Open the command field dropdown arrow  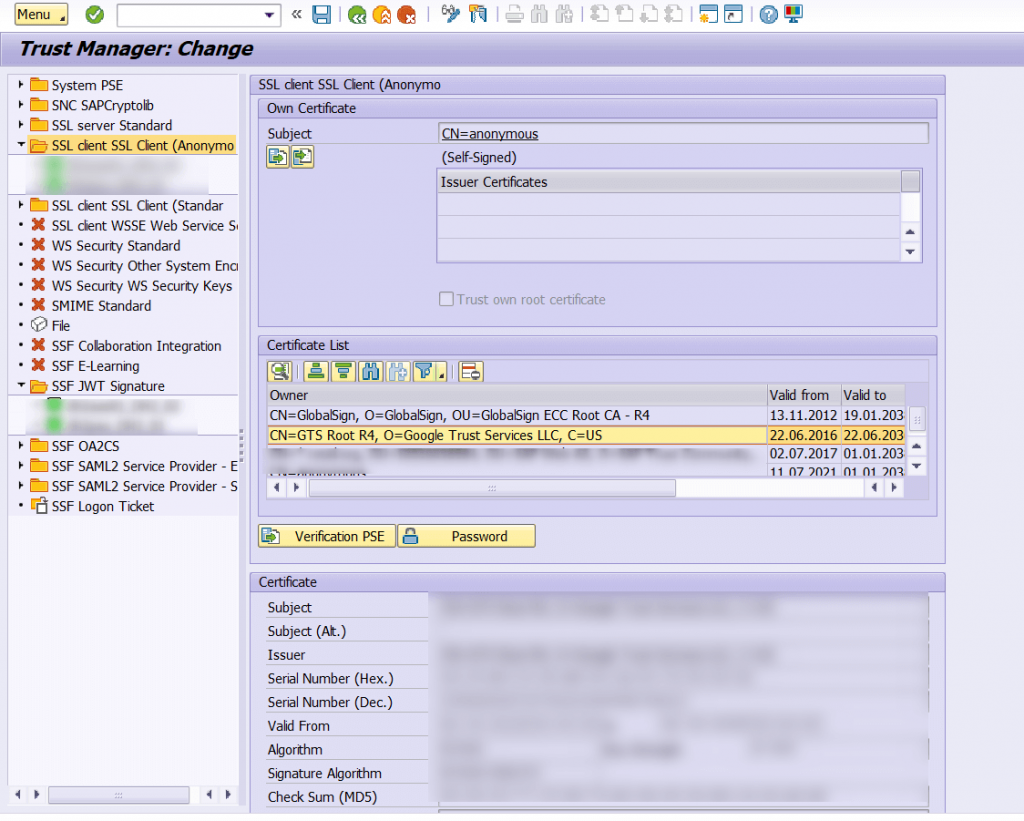click(x=269, y=15)
